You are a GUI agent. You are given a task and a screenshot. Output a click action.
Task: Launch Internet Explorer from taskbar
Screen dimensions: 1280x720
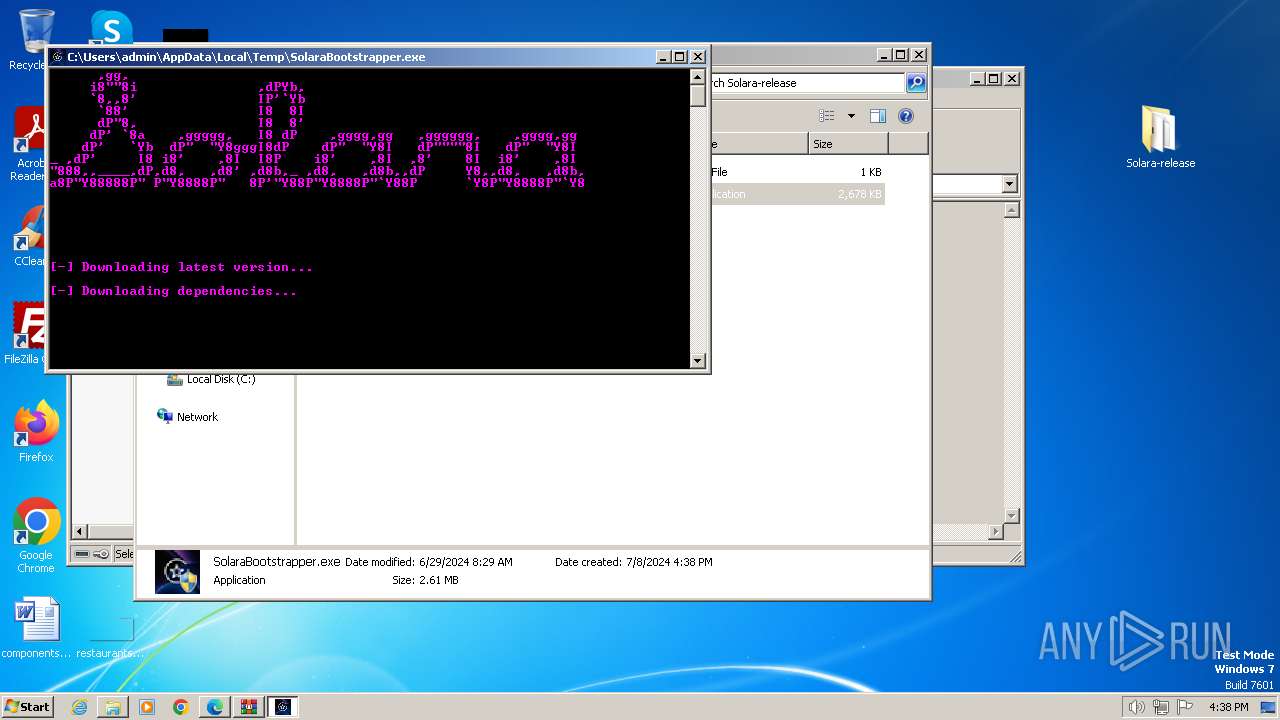pos(79,707)
